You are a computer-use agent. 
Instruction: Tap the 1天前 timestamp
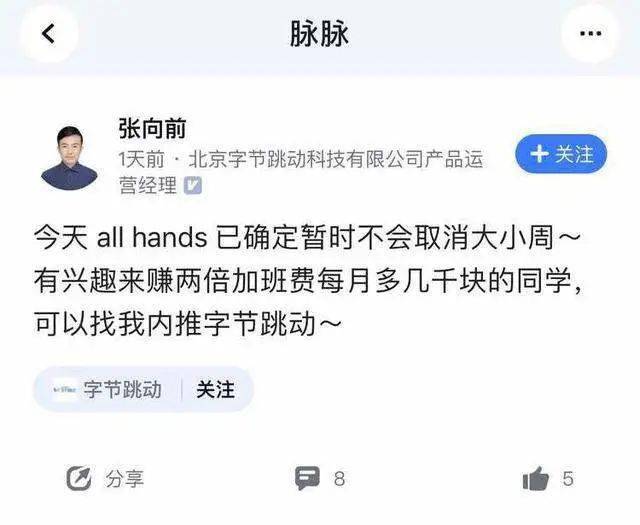(141, 159)
